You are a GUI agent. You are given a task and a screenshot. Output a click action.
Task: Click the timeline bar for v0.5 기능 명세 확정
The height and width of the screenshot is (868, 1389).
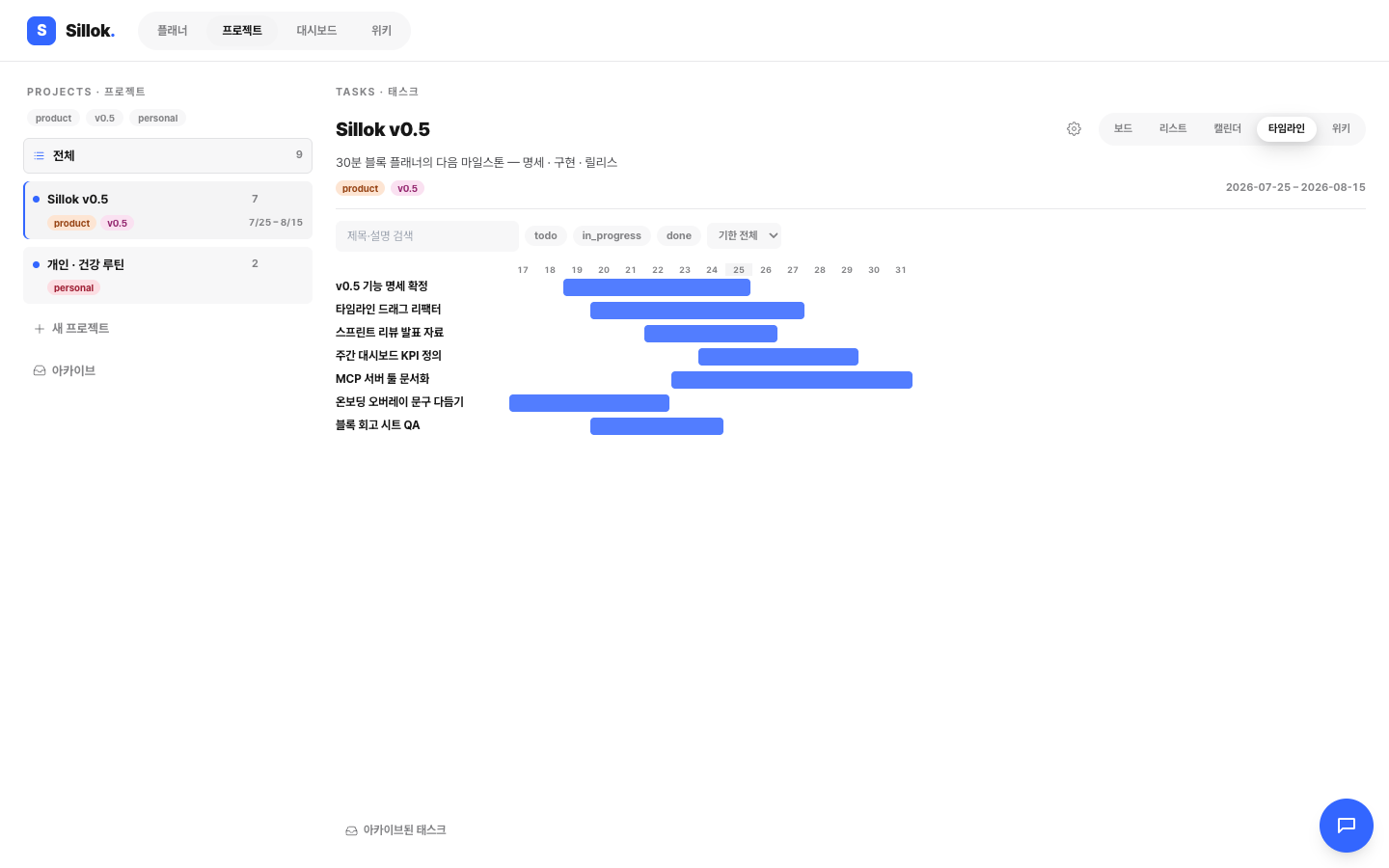[657, 287]
